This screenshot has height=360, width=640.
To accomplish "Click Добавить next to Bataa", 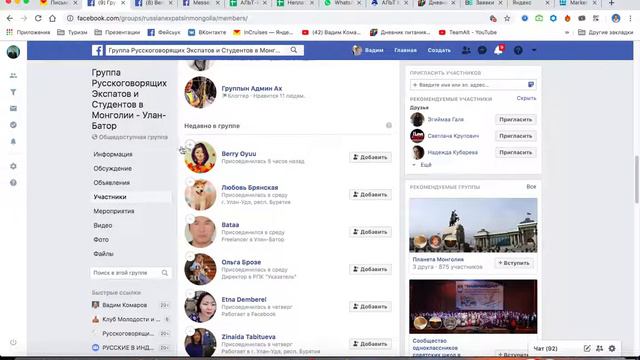I will point(370,232).
